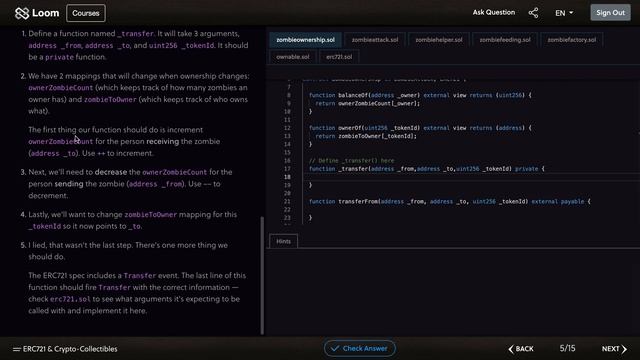Click the balanceOf function declaration line
The height and width of the screenshot is (360, 640).
pyautogui.click(x=420, y=95)
